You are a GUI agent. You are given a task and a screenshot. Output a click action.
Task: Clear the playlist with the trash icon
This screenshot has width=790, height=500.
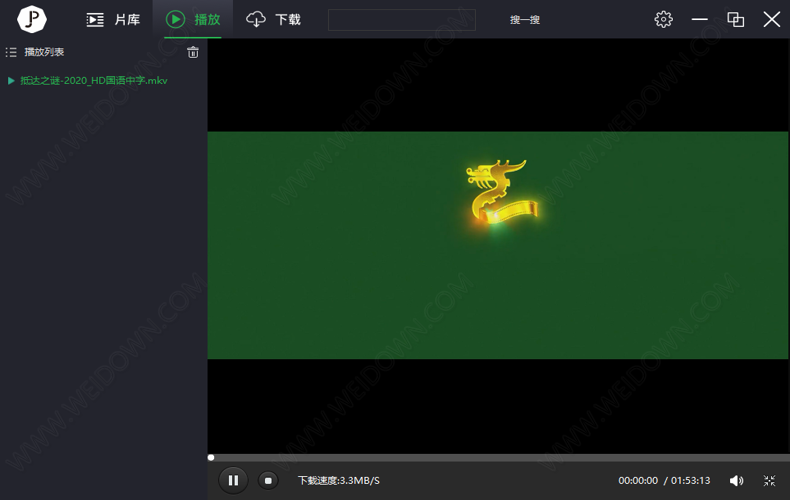(193, 52)
